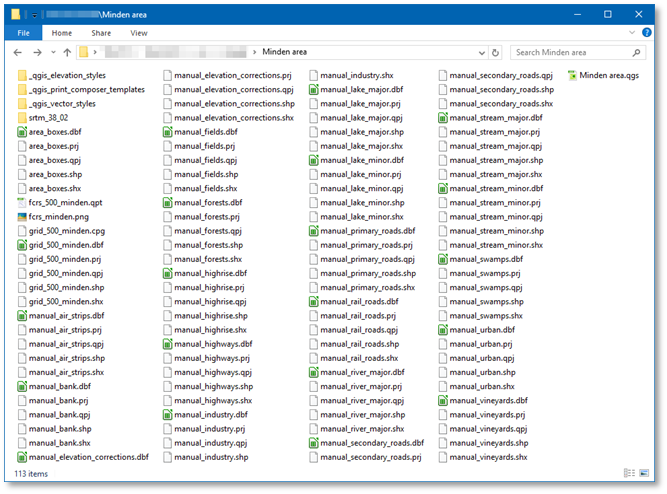Image resolution: width=667 pixels, height=494 pixels.
Task: Open the View ribbon tab
Action: (x=138, y=33)
